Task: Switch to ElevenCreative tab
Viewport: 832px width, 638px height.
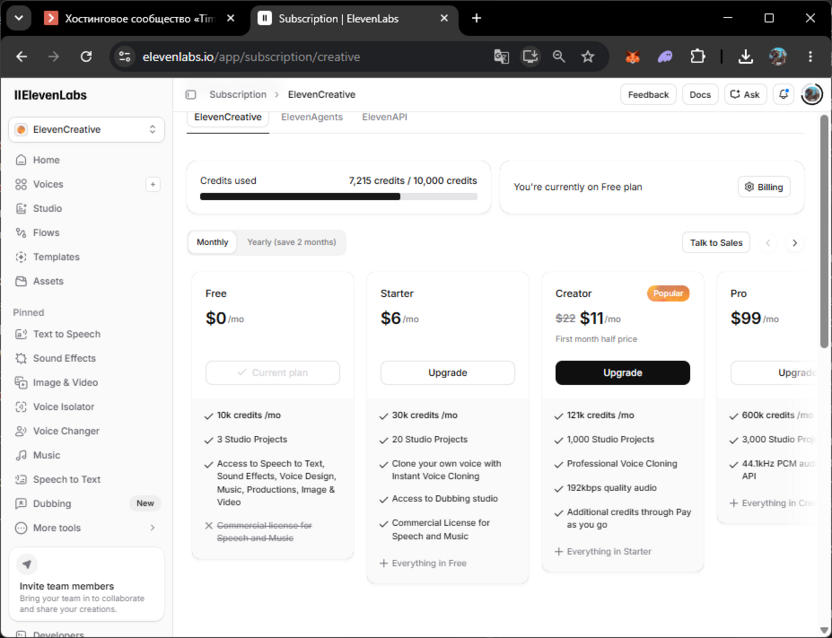Action: [x=228, y=117]
